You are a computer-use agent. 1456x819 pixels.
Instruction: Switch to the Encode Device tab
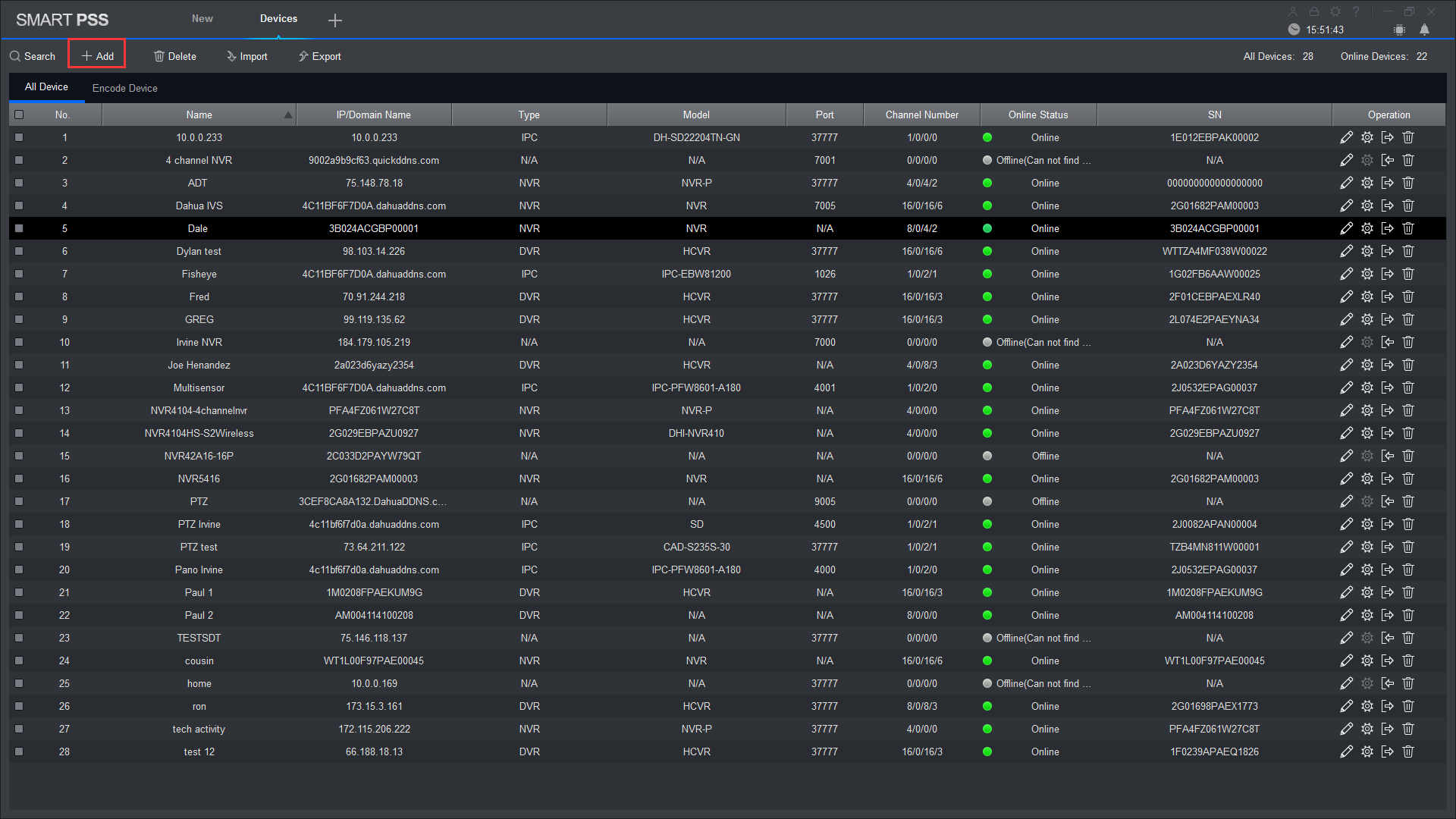point(124,88)
